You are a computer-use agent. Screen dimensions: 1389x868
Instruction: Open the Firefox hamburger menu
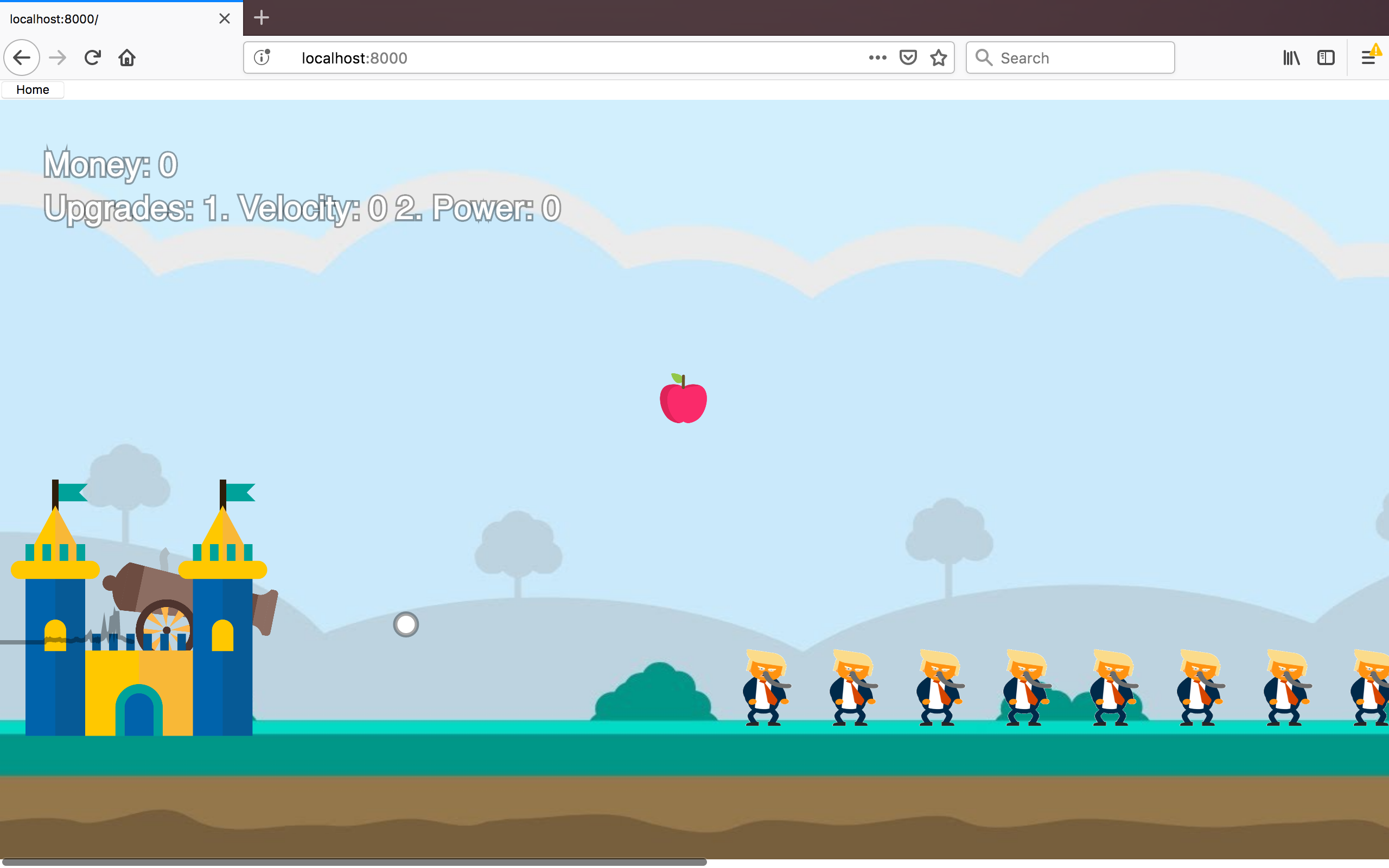click(1368, 58)
